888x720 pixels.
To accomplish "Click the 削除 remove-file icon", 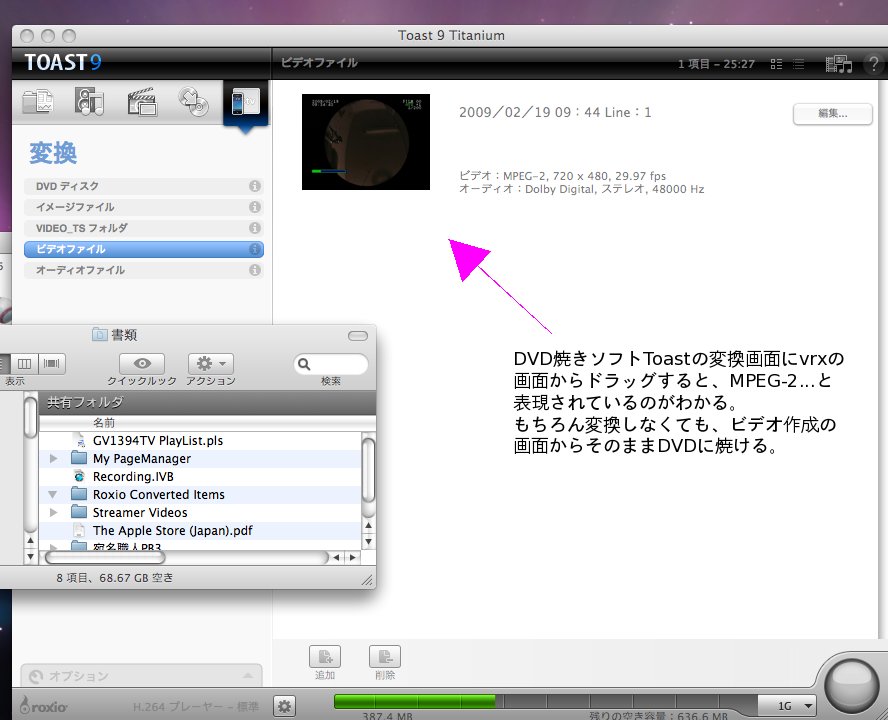I will (x=385, y=657).
